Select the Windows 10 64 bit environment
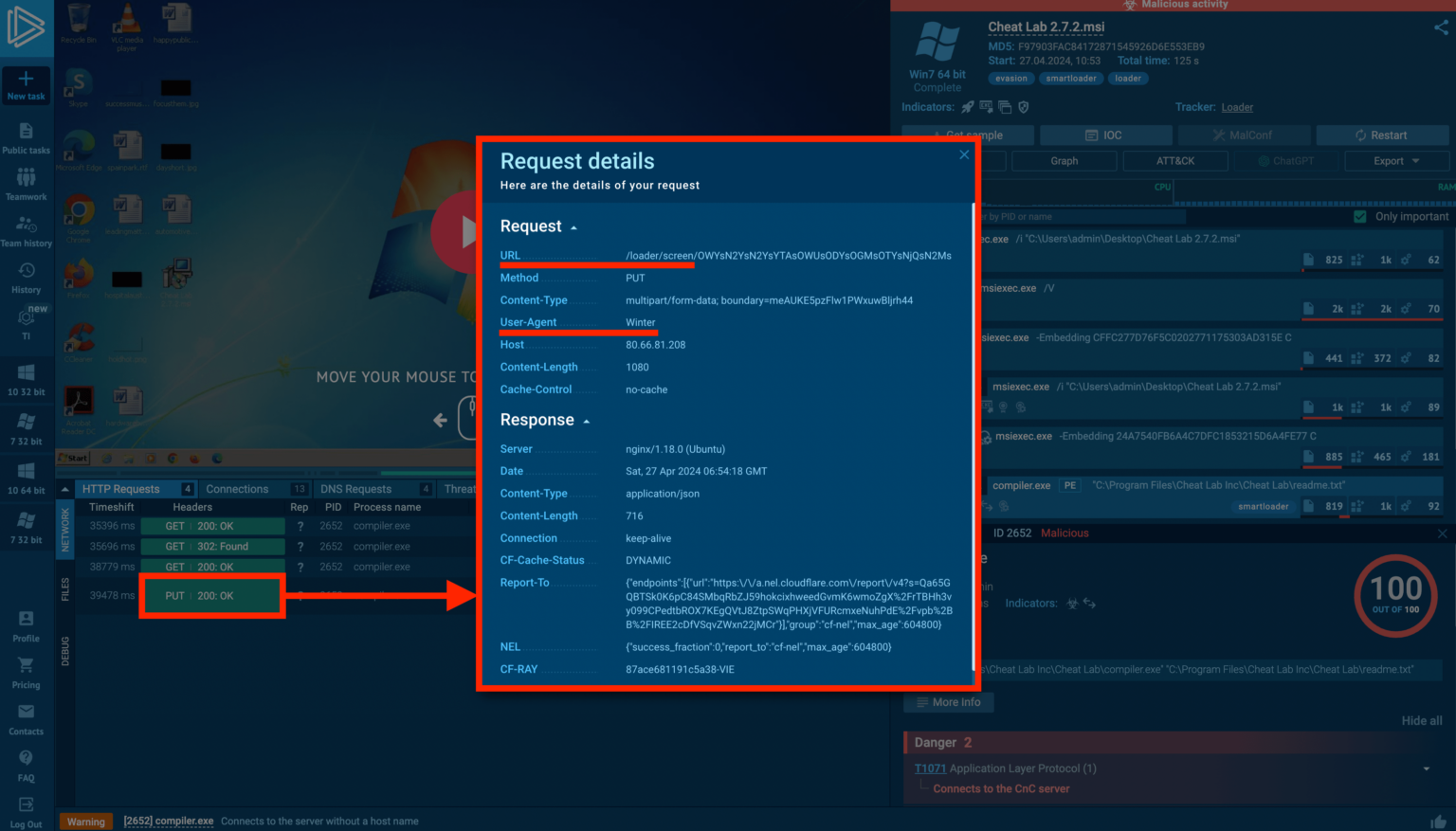Screen dimensions: 1456x831 27,479
